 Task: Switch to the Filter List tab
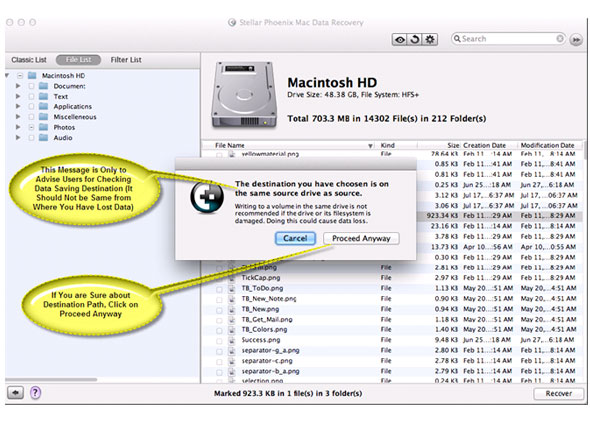click(x=126, y=60)
